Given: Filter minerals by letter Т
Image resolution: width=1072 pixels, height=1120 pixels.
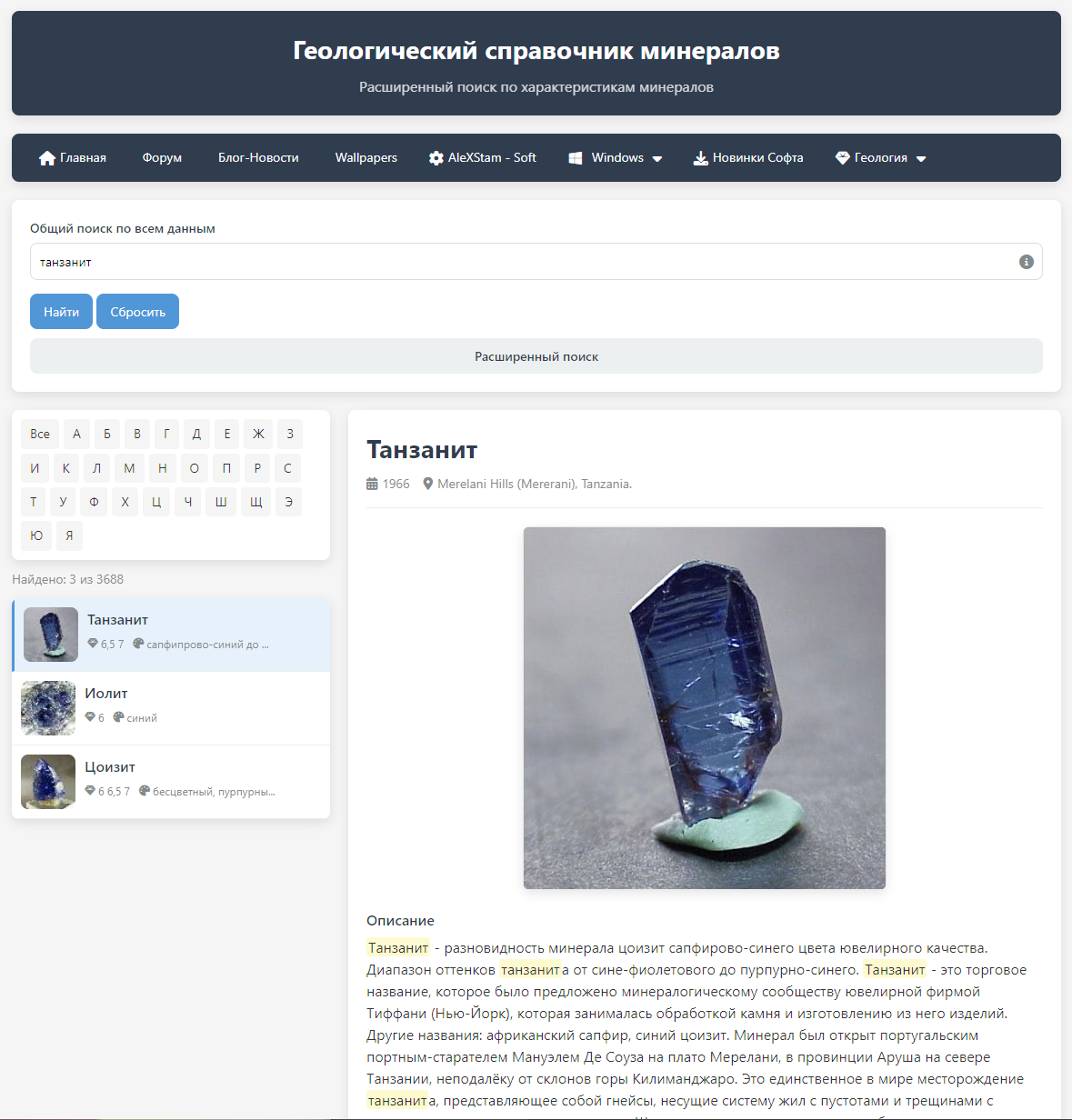Looking at the screenshot, I should (34, 502).
